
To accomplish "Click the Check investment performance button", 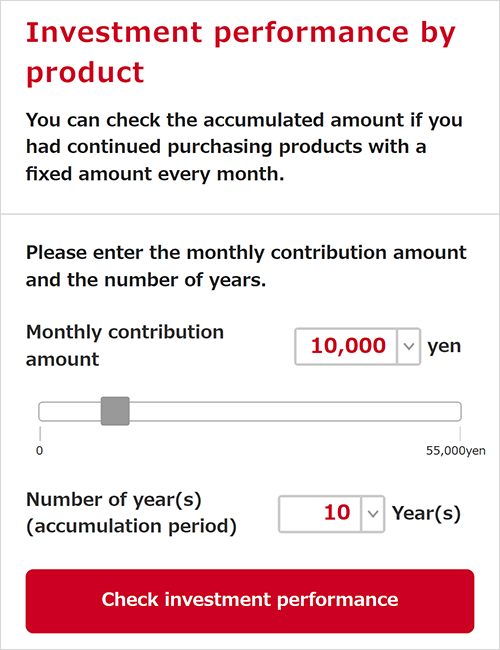I will (x=250, y=601).
